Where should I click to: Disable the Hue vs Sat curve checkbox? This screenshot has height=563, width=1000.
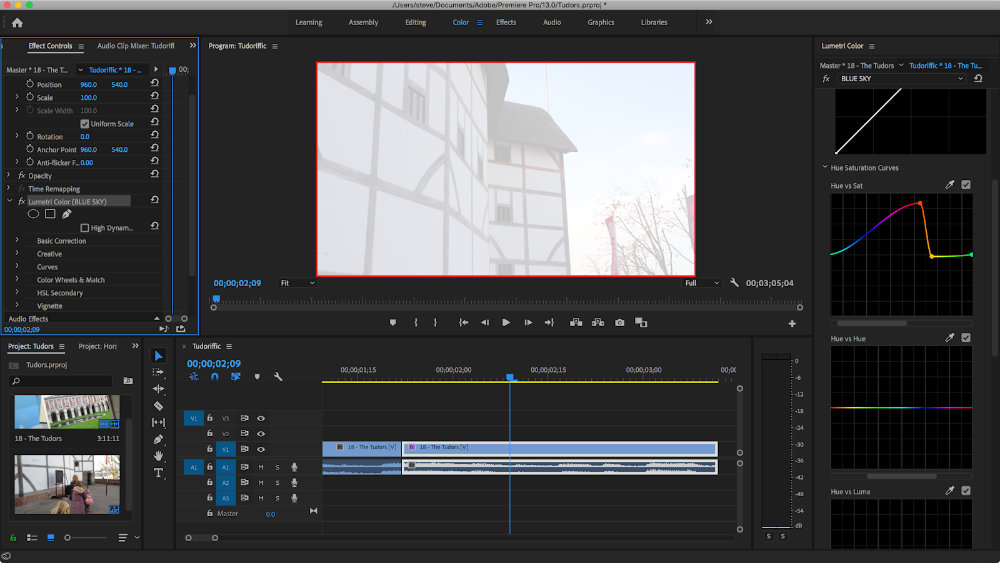click(x=966, y=185)
